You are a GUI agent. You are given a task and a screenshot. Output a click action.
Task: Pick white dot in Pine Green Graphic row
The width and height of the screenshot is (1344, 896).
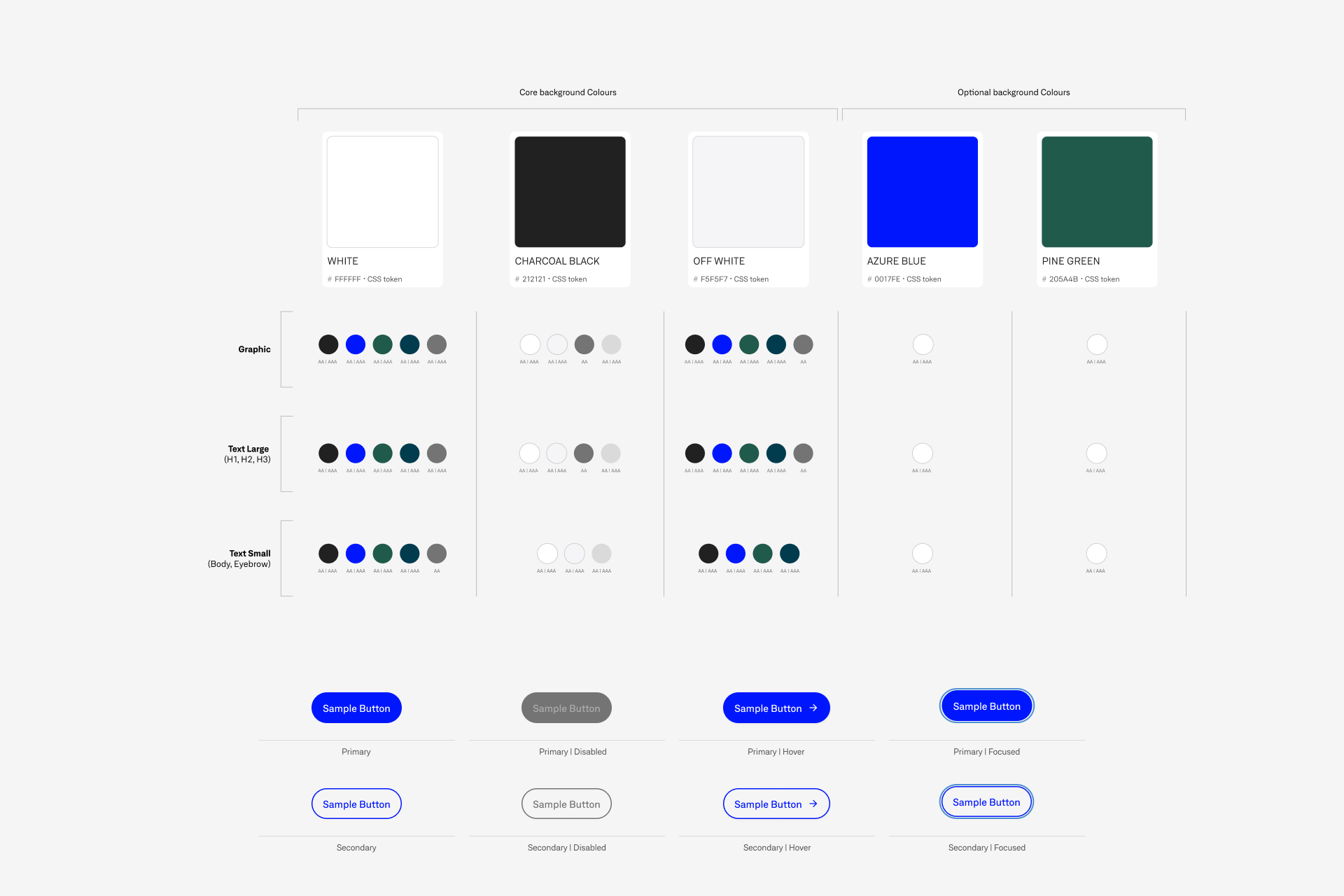pyautogui.click(x=1097, y=344)
